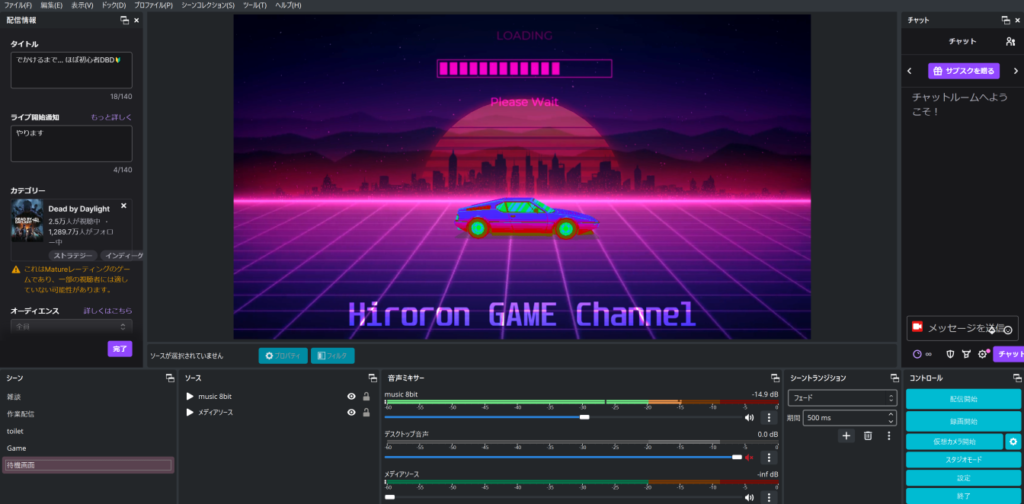Toggle lock on music 8bit source
1024x504 pixels.
coord(366,397)
